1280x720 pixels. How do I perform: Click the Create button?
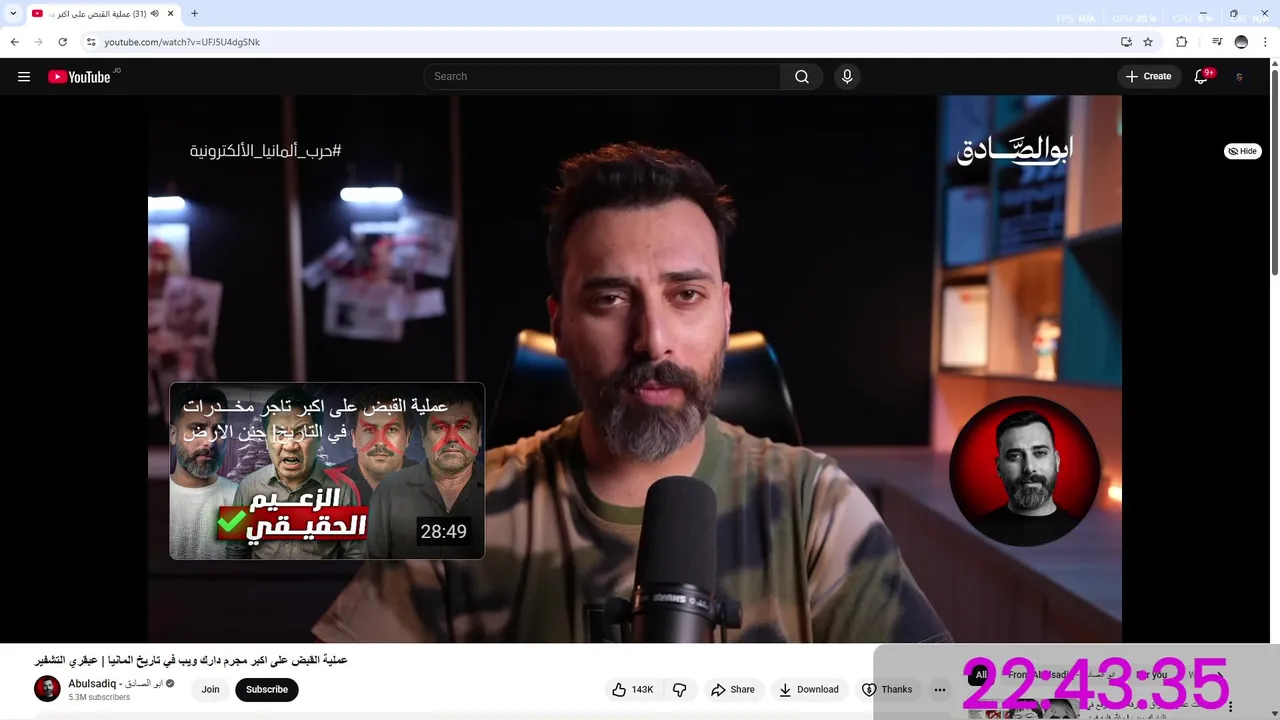pyautogui.click(x=1148, y=76)
